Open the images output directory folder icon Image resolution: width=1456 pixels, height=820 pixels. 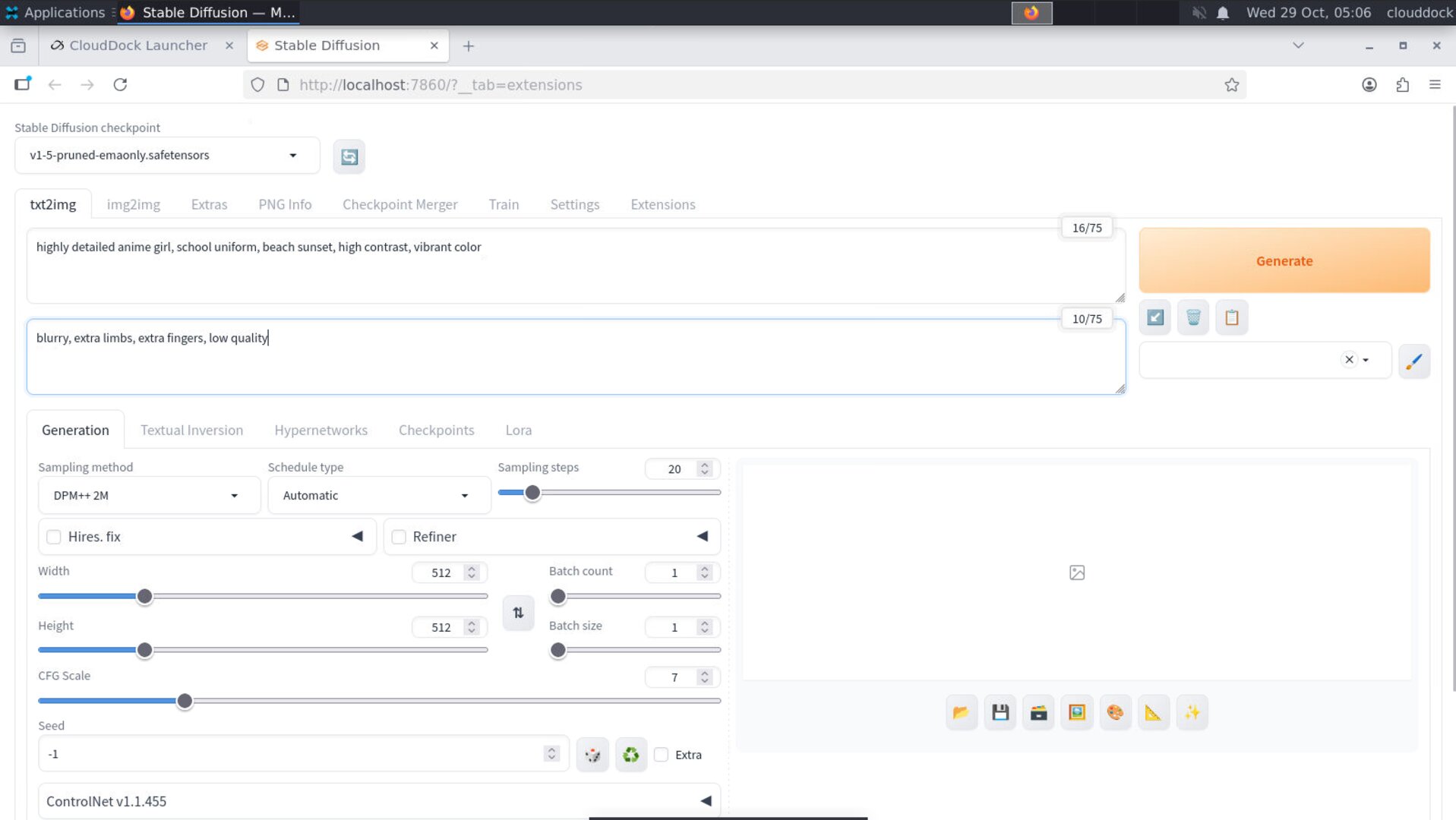click(961, 712)
